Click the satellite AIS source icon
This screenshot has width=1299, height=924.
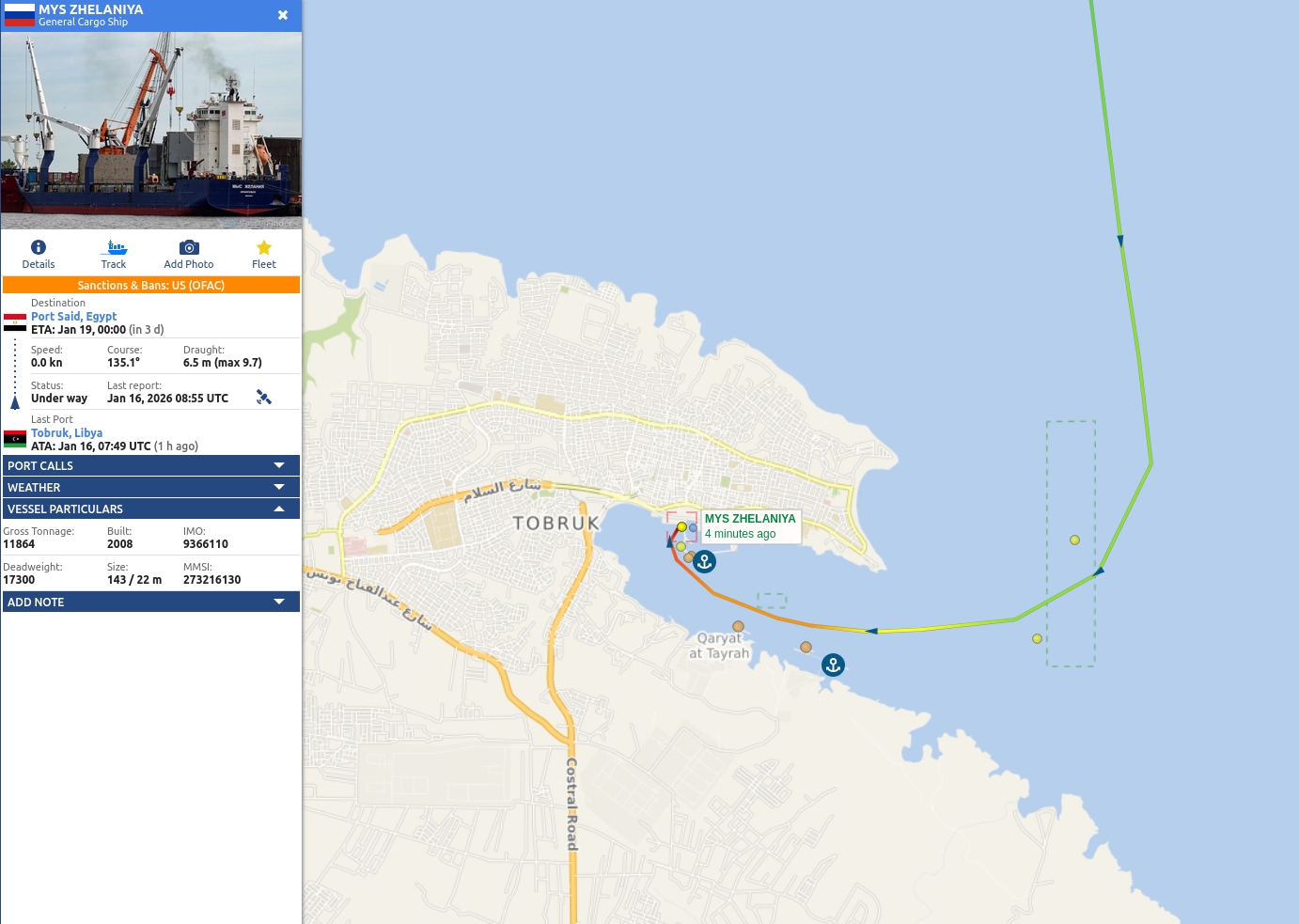(x=264, y=398)
